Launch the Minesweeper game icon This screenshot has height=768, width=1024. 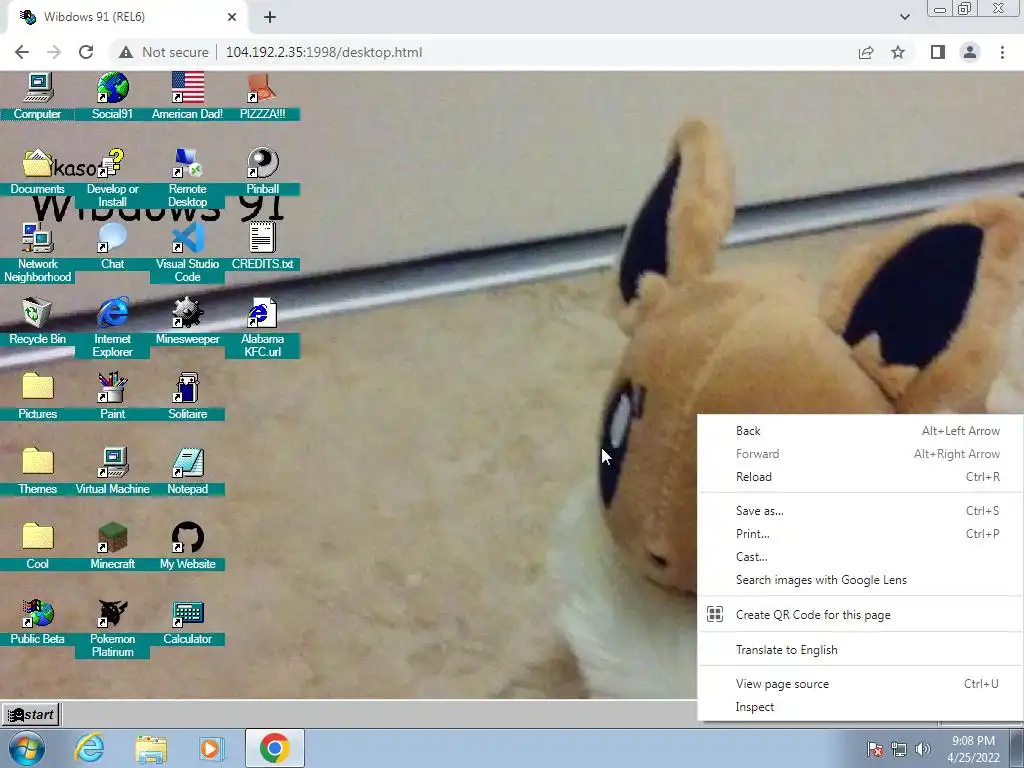pos(187,313)
